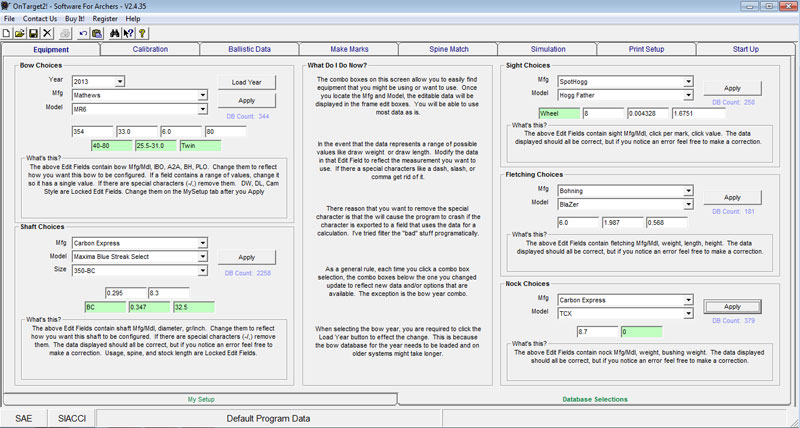
Task: Expand sight Model dropdown showing Hogg Father
Action: [x=688, y=95]
